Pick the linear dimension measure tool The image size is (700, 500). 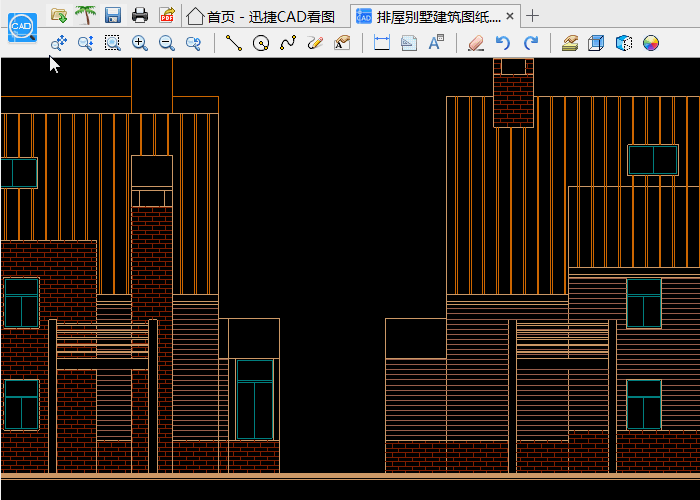[x=381, y=43]
